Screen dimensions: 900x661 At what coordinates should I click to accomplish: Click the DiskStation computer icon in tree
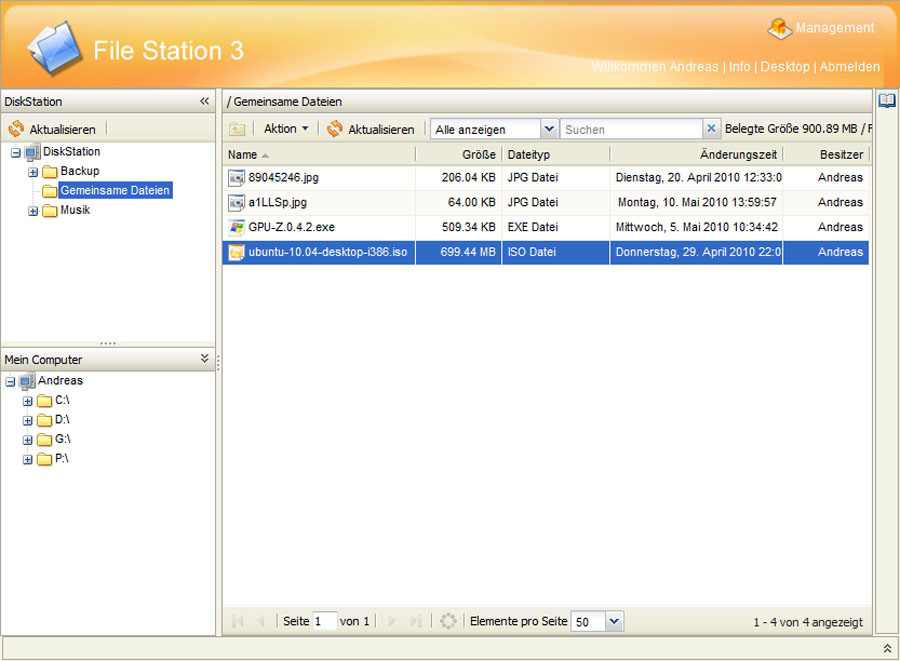[x=32, y=153]
